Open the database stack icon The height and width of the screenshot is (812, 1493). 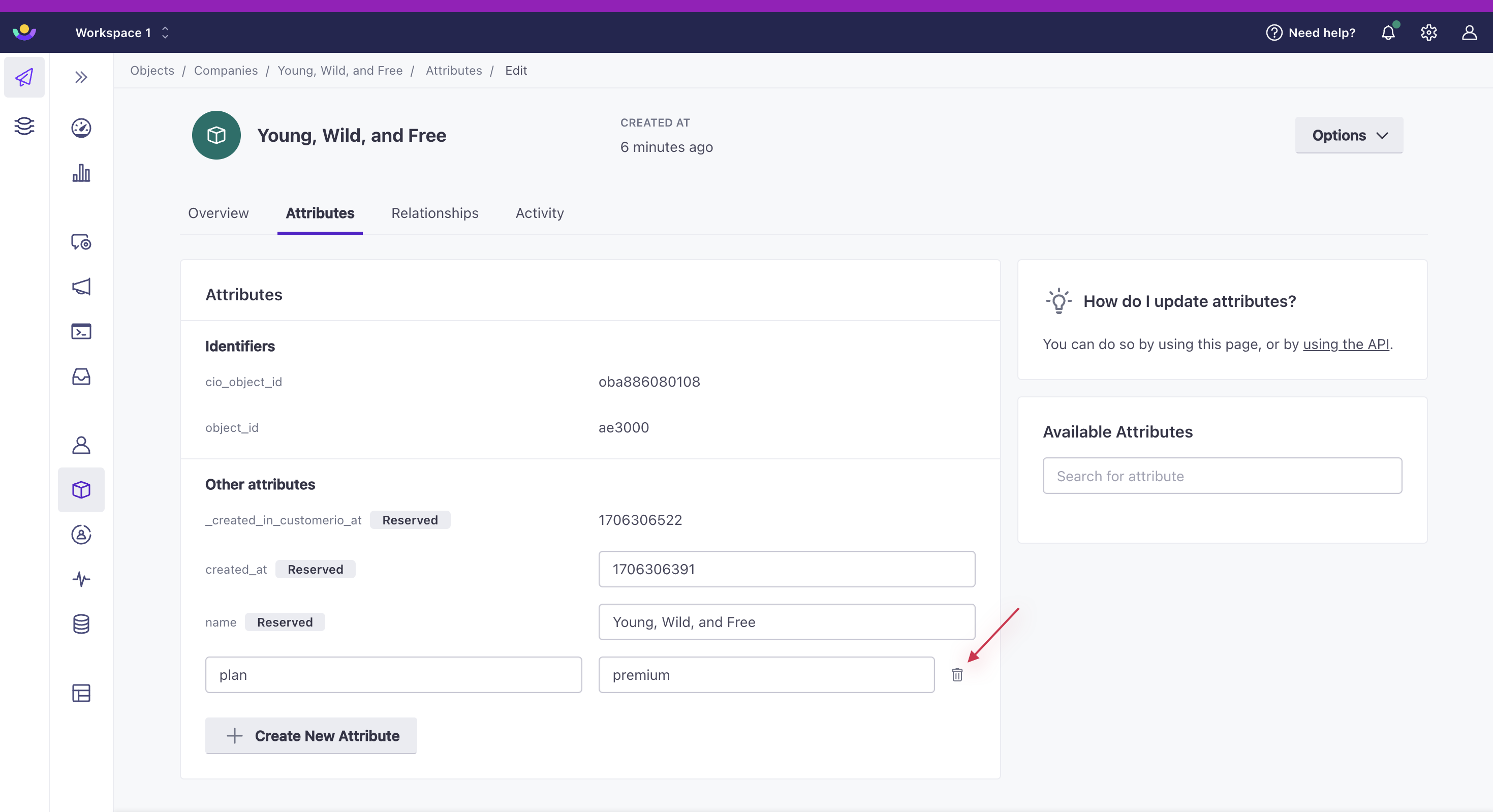point(81,624)
